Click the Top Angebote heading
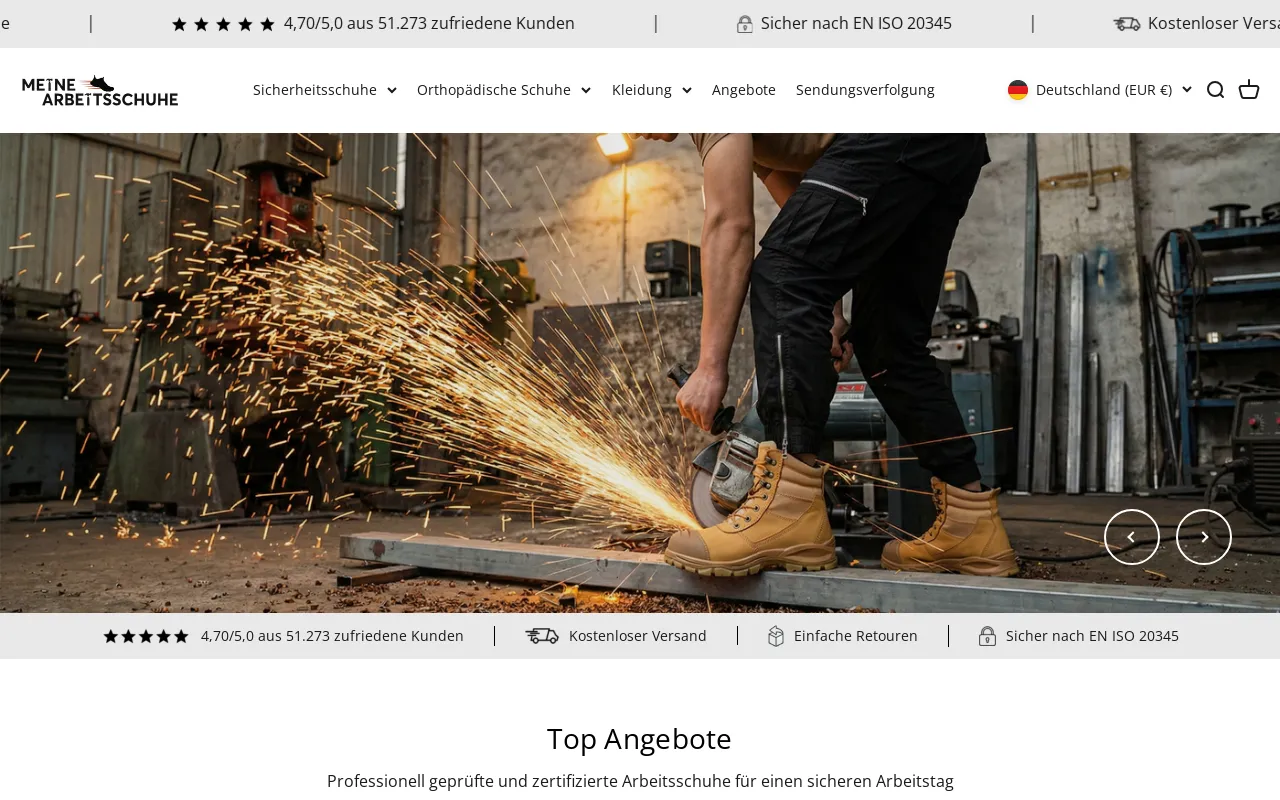 (639, 739)
